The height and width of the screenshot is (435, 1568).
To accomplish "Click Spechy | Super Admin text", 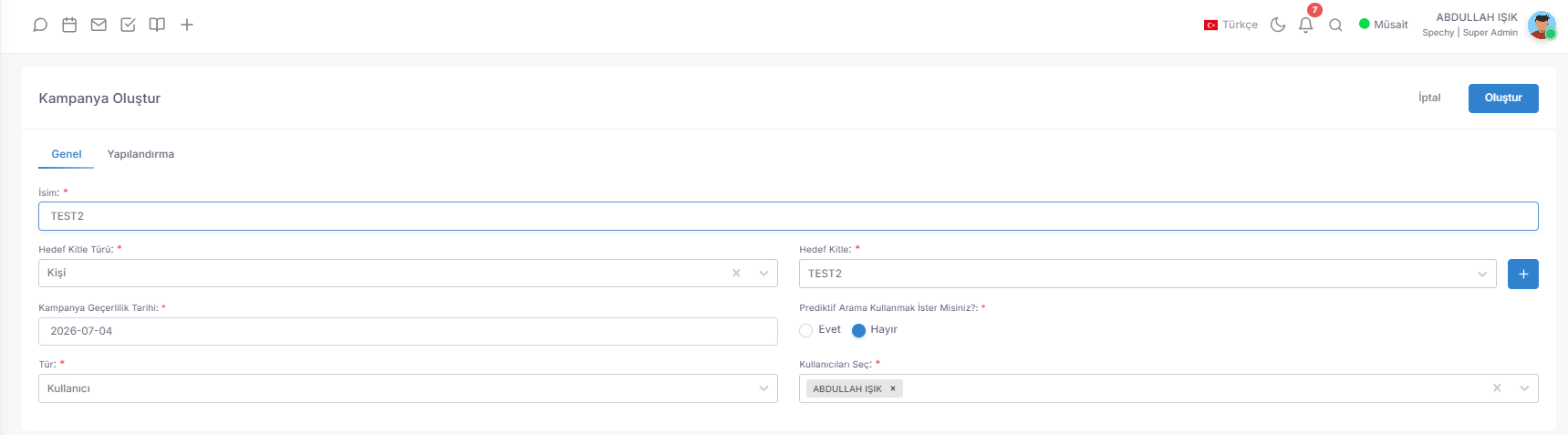I will 1469,33.
